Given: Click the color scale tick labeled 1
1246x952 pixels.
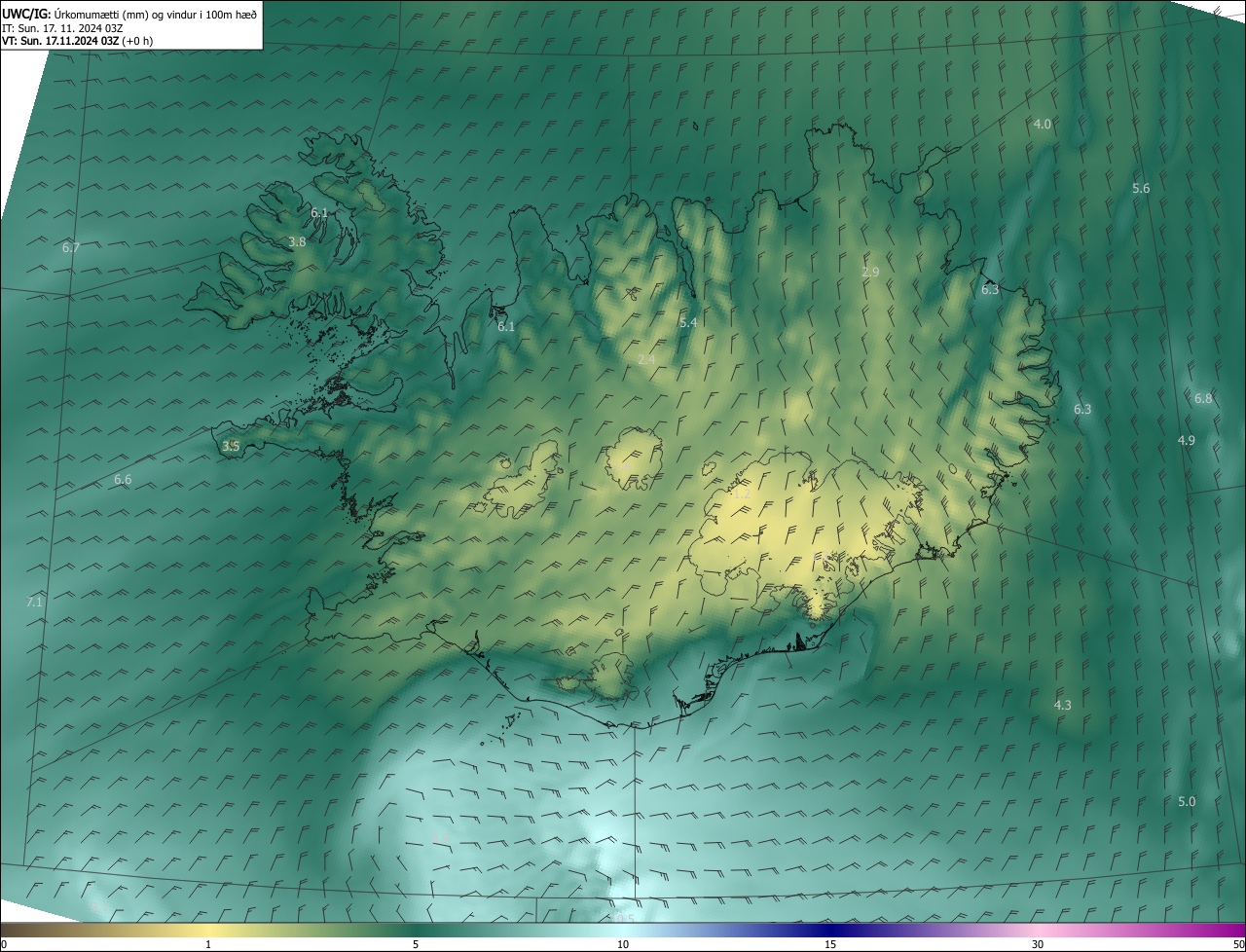Looking at the screenshot, I should (208, 944).
